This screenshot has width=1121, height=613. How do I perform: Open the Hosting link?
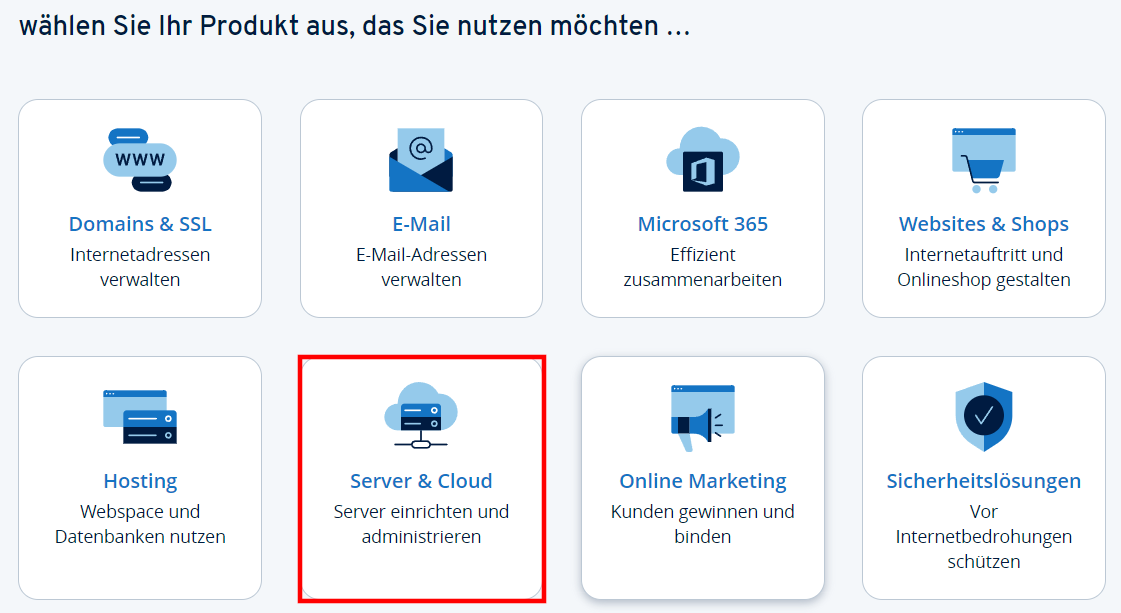coord(140,481)
